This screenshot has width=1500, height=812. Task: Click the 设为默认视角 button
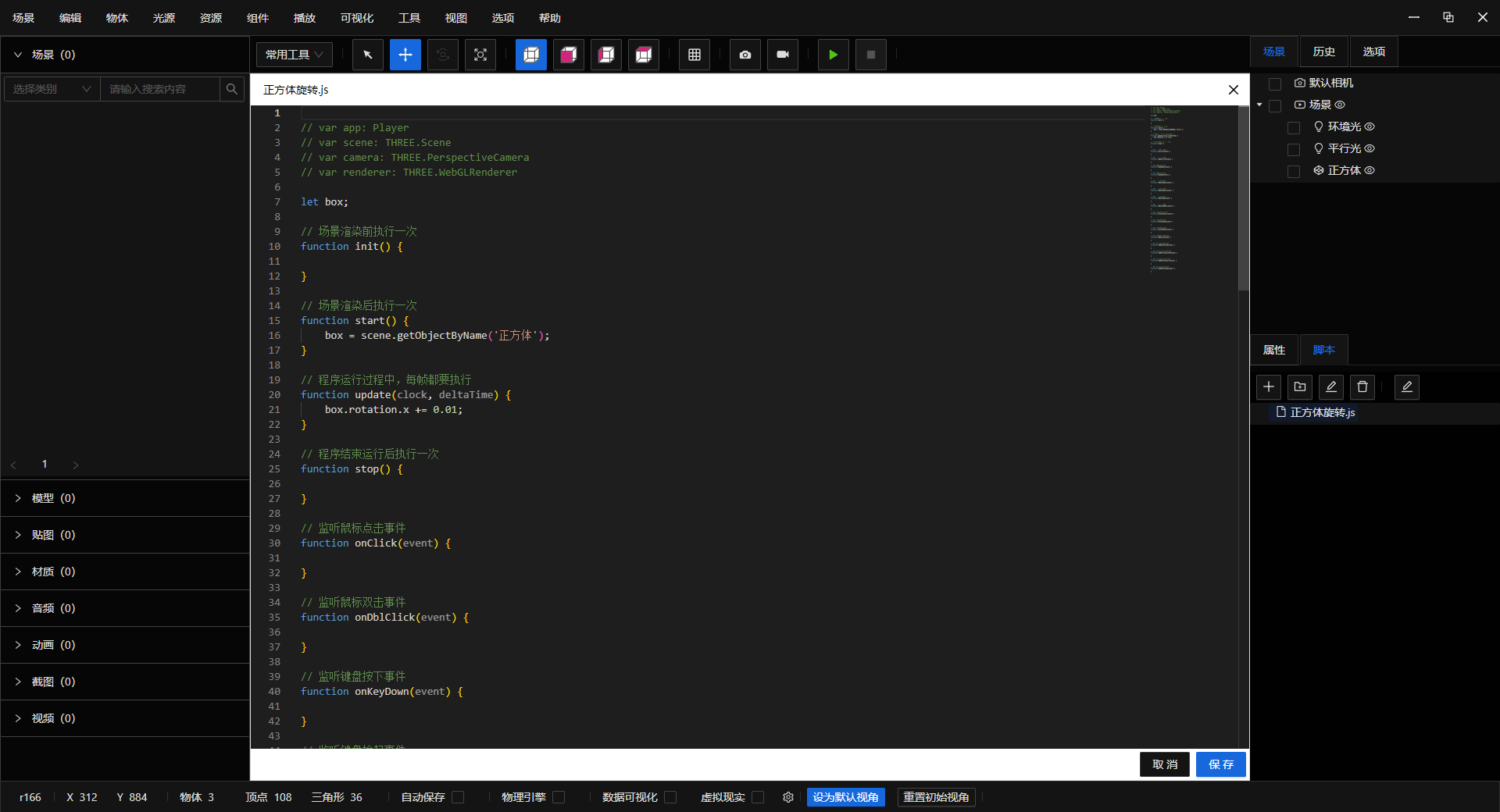point(845,797)
